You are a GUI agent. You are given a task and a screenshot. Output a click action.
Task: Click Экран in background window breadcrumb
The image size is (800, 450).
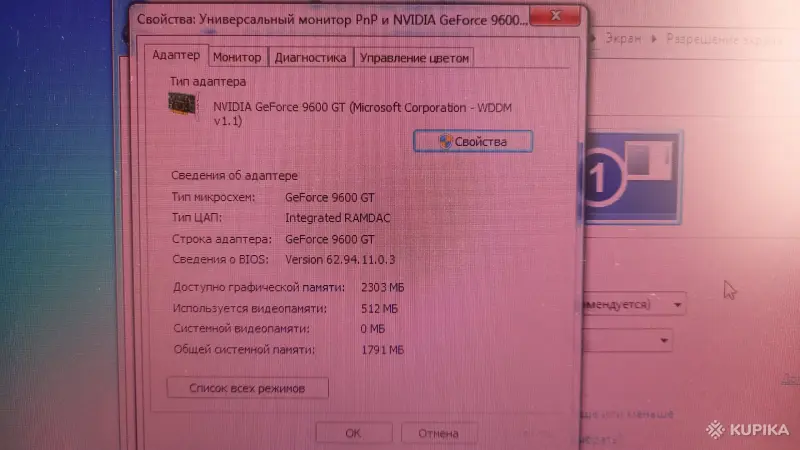(623, 39)
